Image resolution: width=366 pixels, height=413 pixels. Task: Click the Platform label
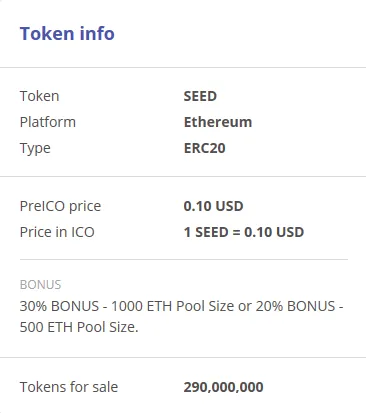point(48,122)
